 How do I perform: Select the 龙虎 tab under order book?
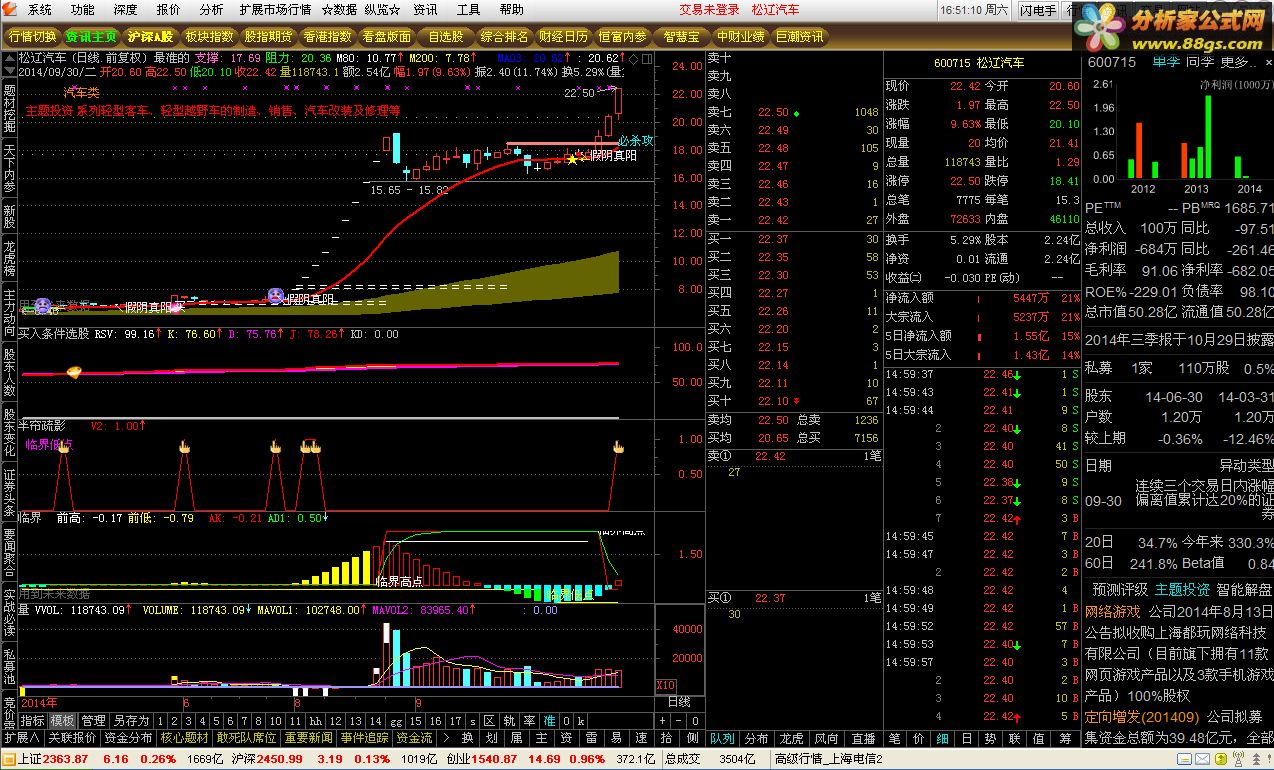pyautogui.click(x=792, y=738)
